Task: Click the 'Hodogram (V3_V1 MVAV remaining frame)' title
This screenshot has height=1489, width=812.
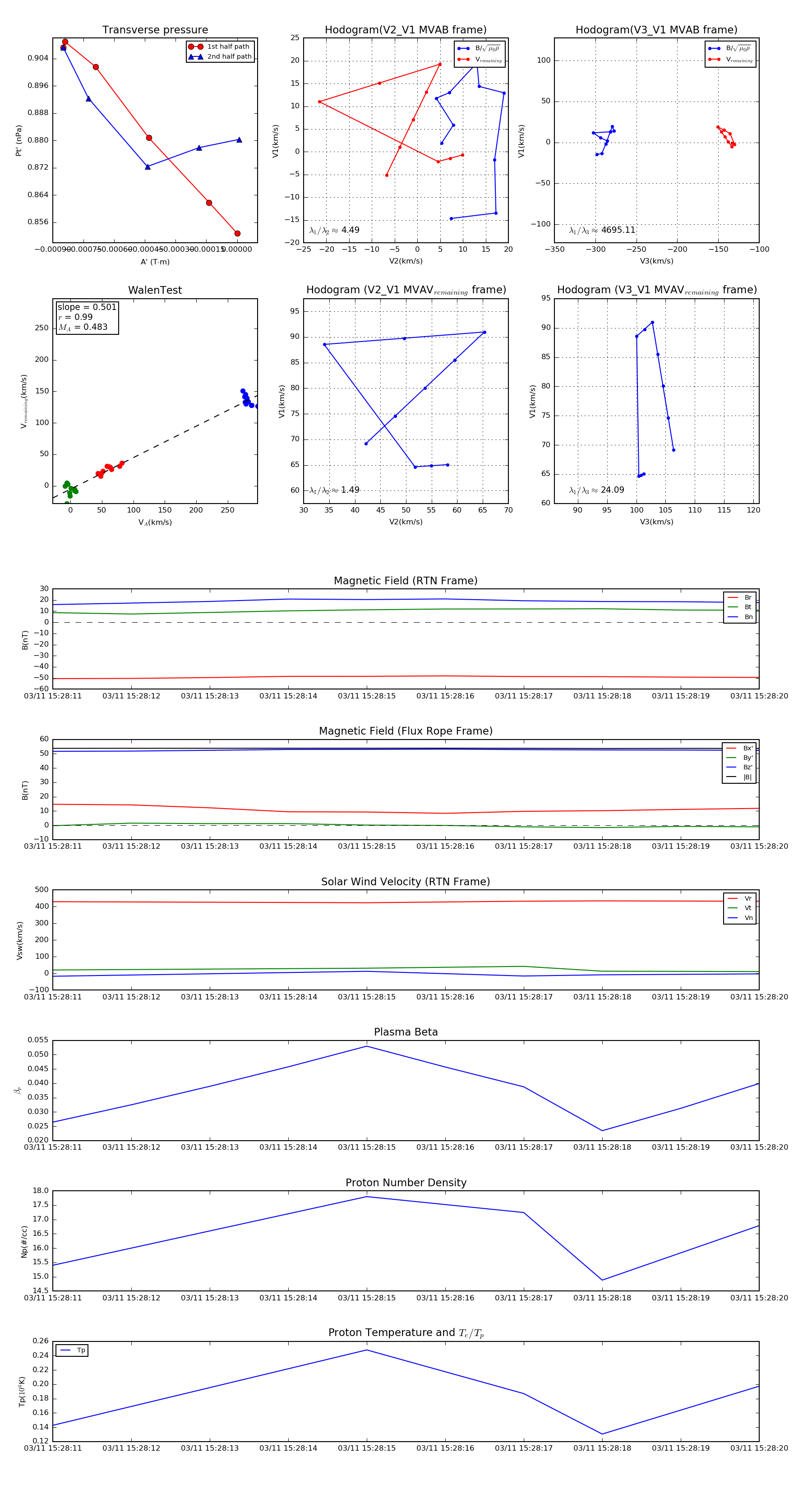Action: coord(656,290)
